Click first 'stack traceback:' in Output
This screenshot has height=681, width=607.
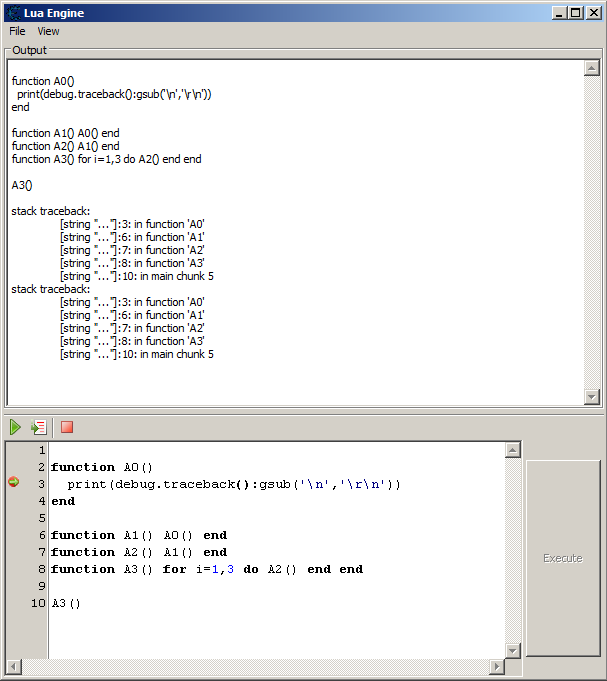[x=51, y=211]
